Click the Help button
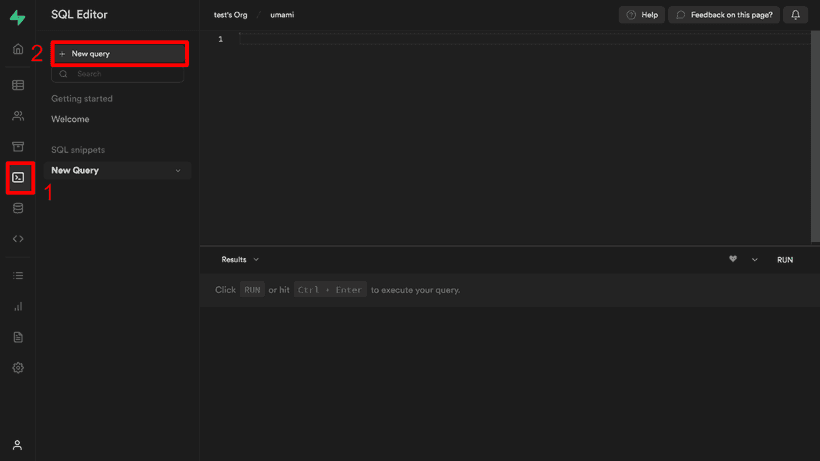 tap(642, 15)
